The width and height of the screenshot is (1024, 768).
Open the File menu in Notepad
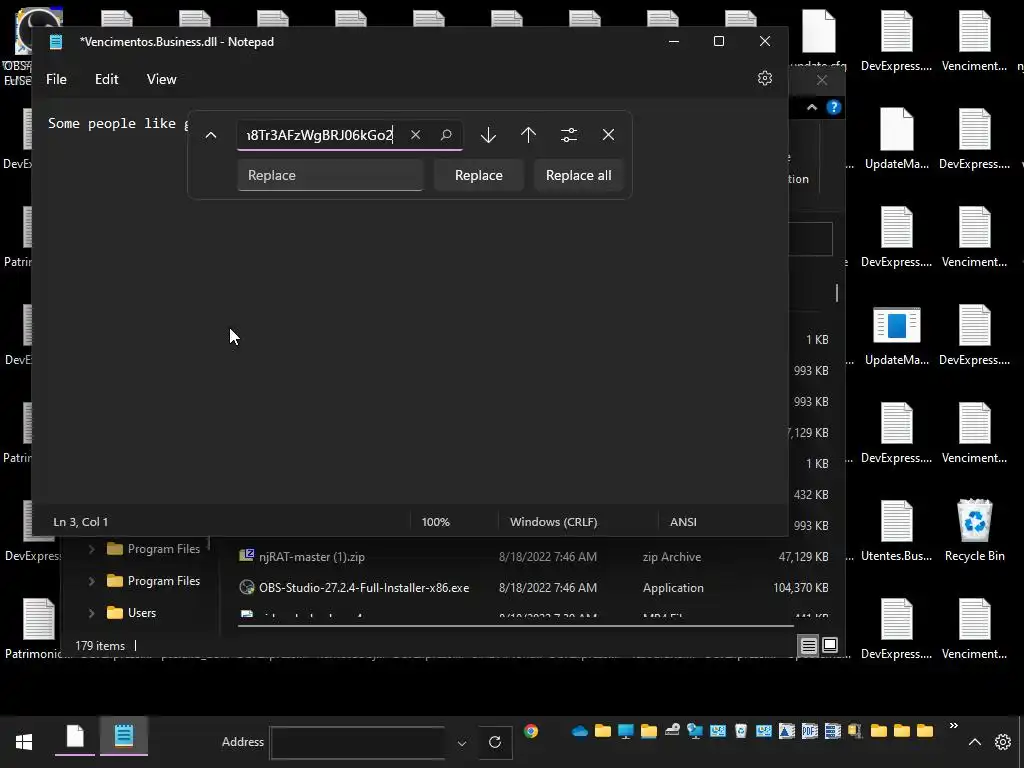(x=56, y=79)
